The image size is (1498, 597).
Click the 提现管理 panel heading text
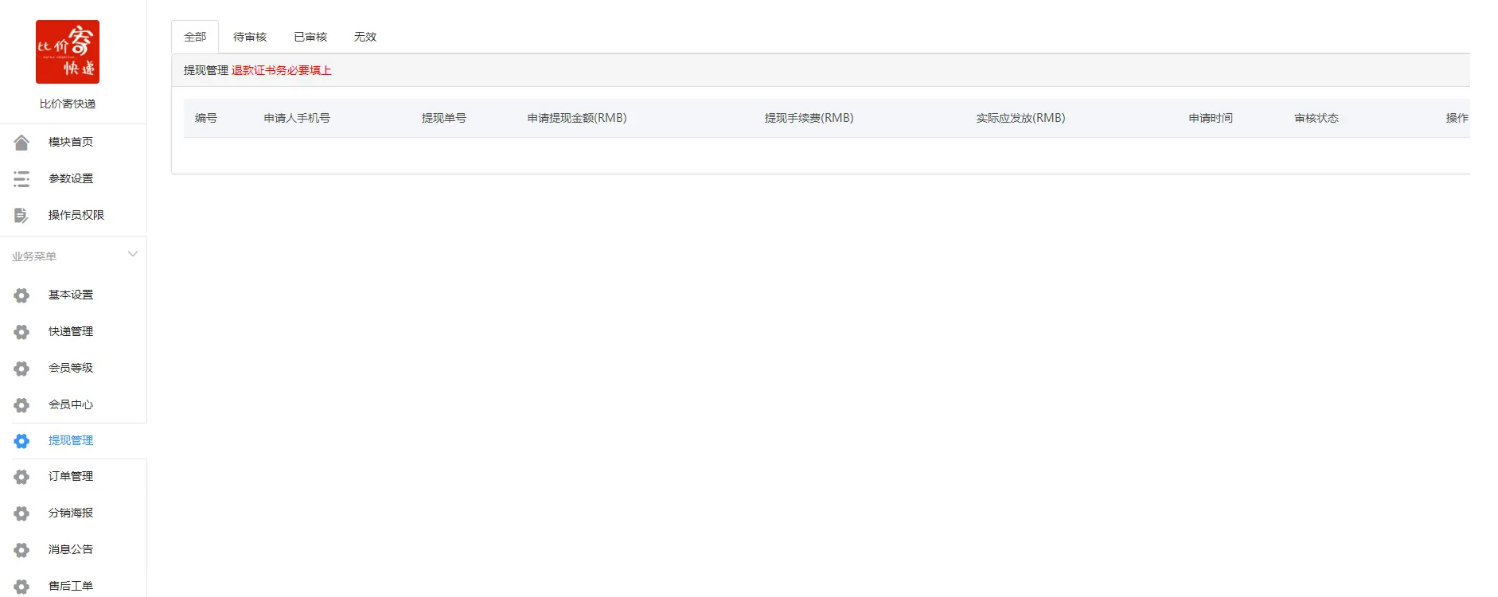point(206,70)
